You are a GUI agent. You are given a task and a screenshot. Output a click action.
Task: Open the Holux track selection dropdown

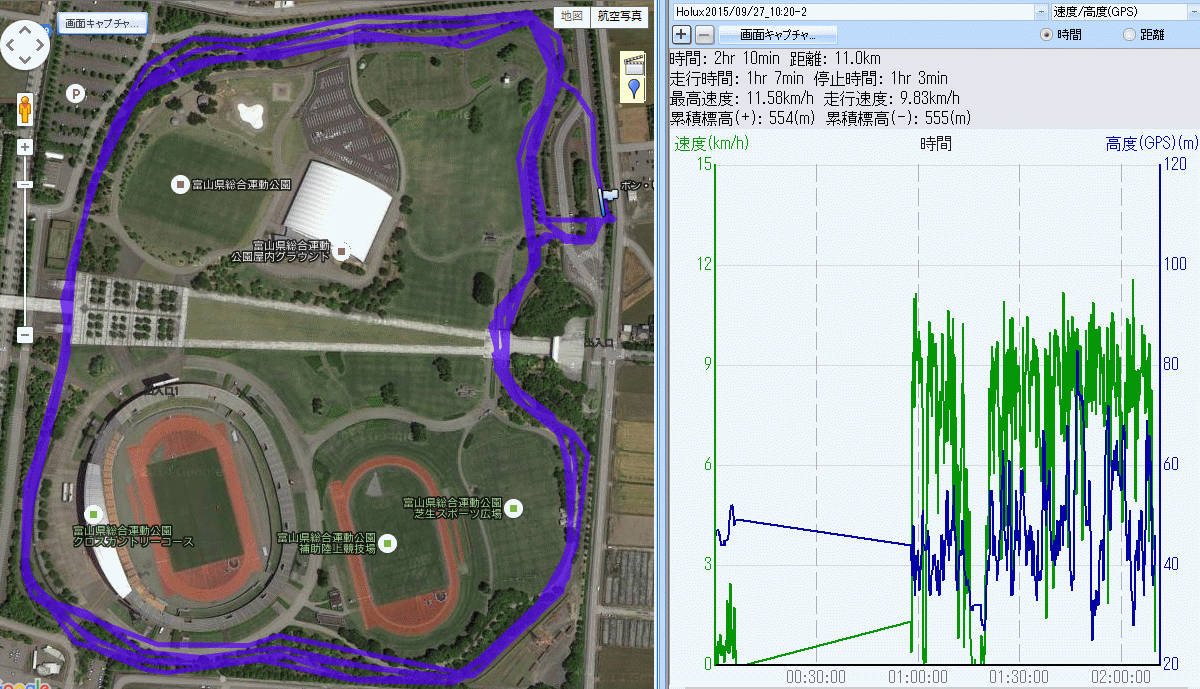pos(1042,11)
